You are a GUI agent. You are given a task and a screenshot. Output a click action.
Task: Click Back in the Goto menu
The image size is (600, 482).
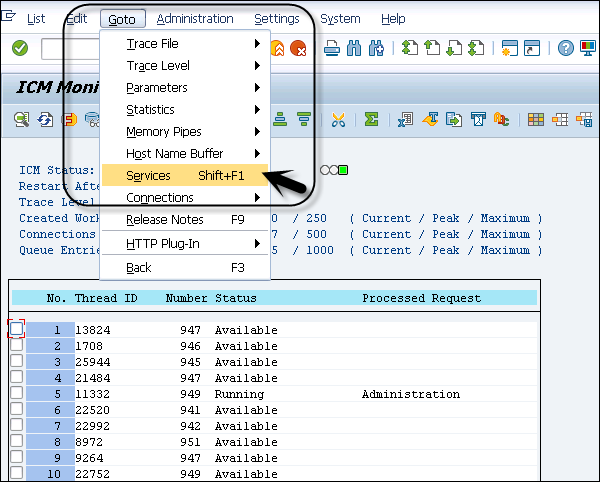[140, 268]
